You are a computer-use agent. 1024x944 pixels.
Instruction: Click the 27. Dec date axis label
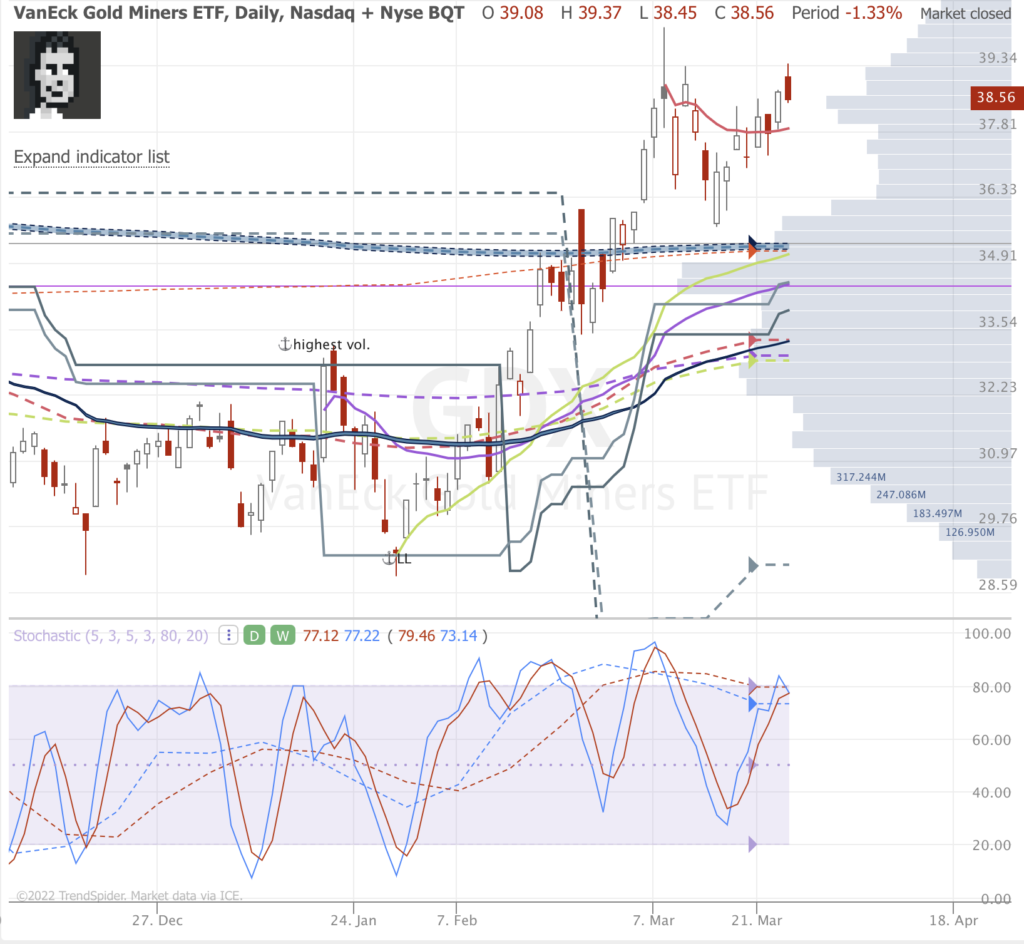[157, 920]
